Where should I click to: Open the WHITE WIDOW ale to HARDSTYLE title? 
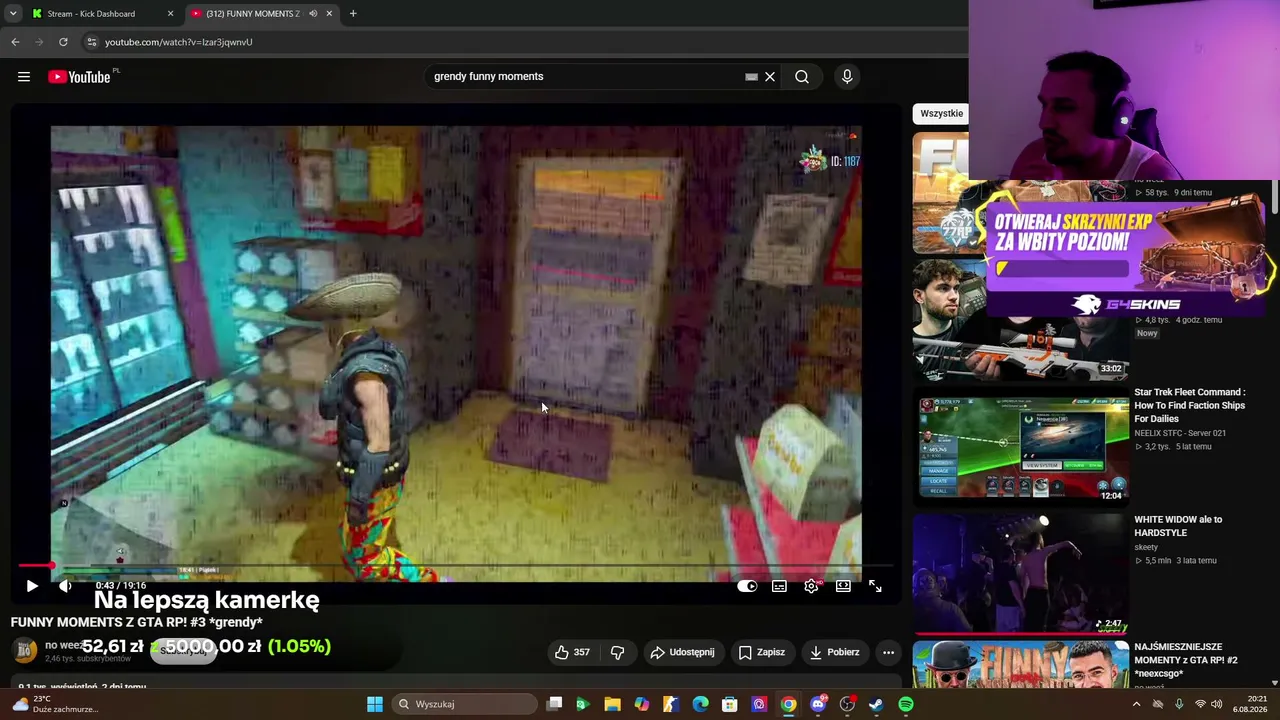tap(1178, 526)
